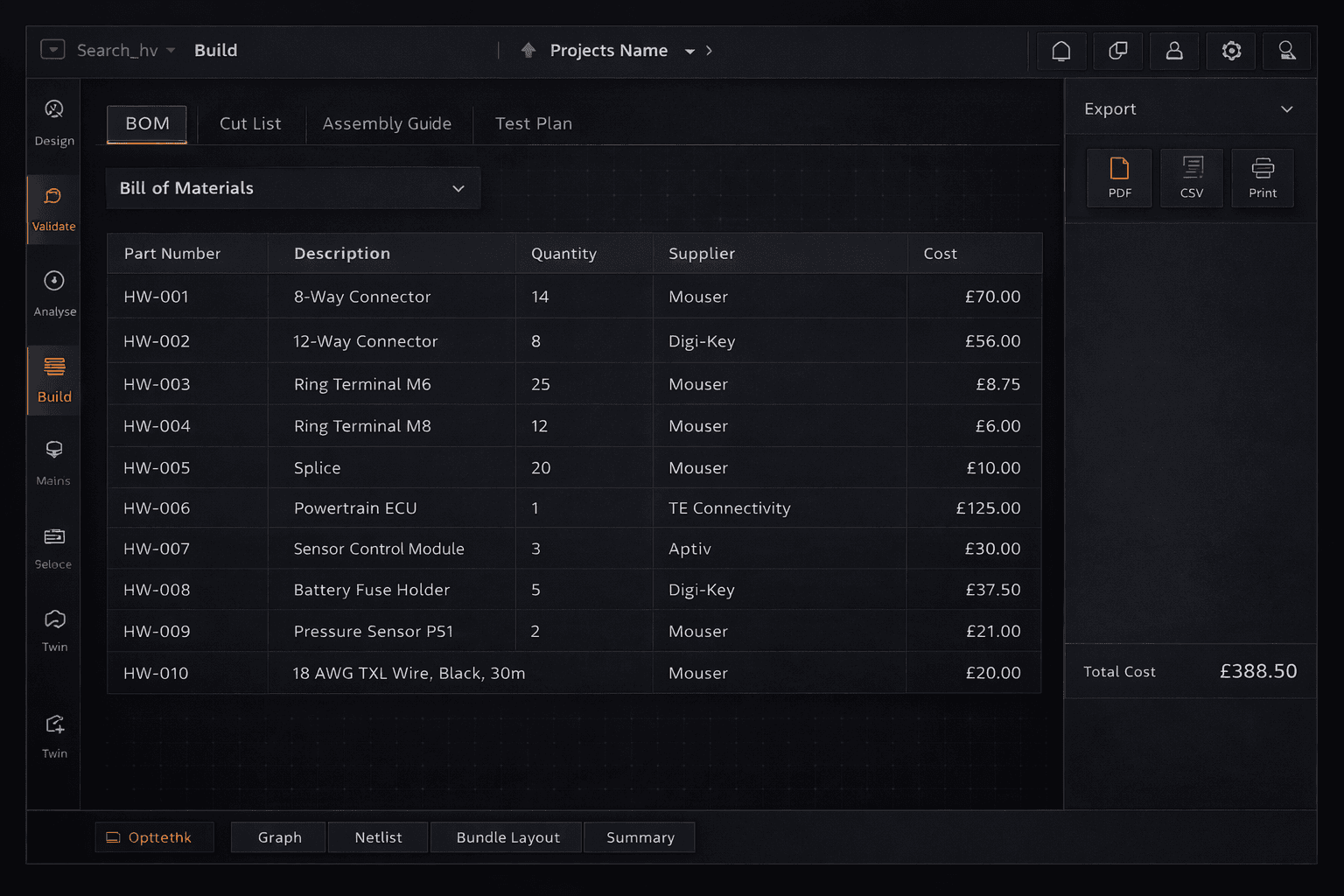1344x896 pixels.
Task: Open the Mains section from the sidebar
Action: (x=53, y=462)
